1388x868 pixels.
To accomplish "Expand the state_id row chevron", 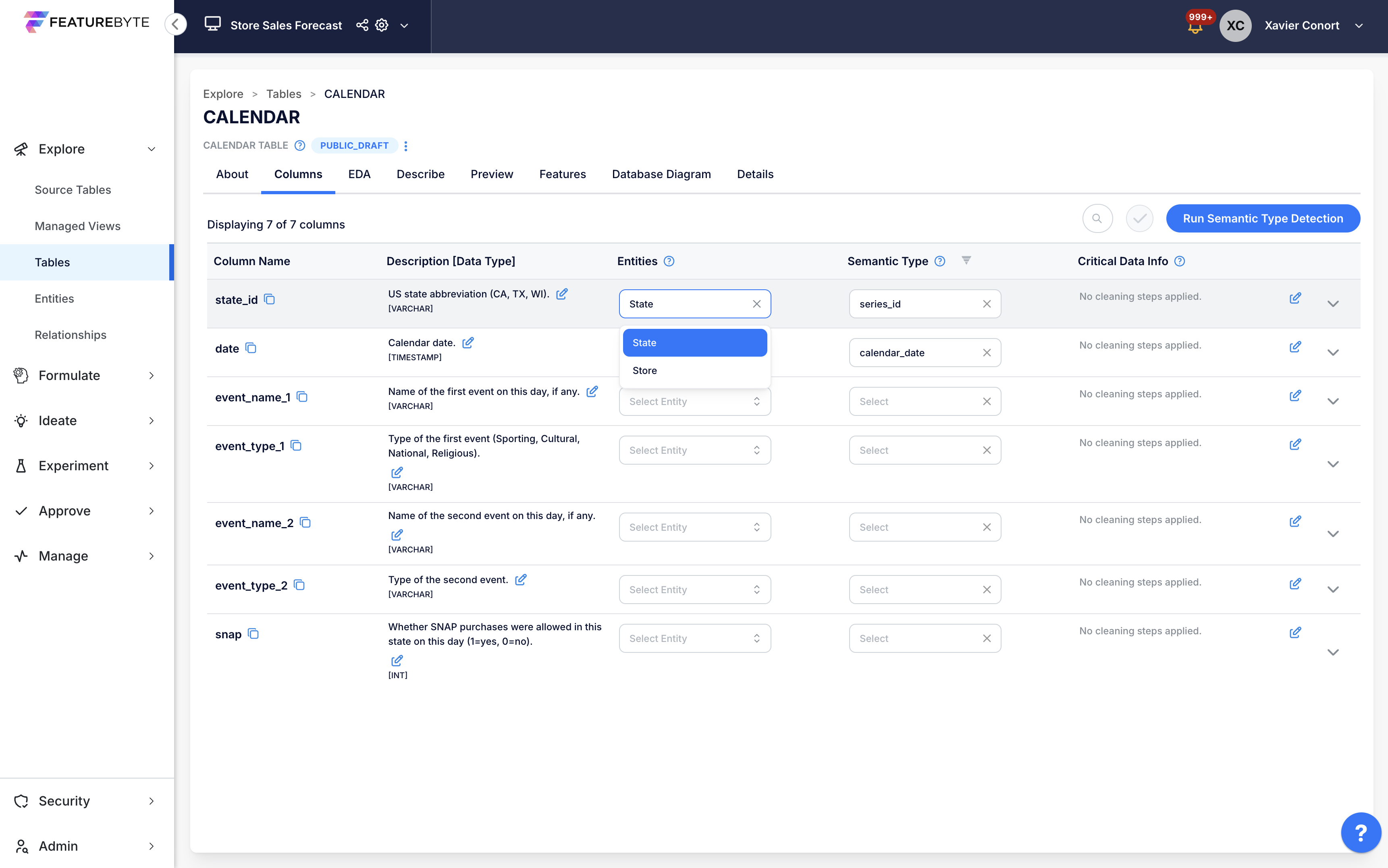I will tap(1334, 304).
